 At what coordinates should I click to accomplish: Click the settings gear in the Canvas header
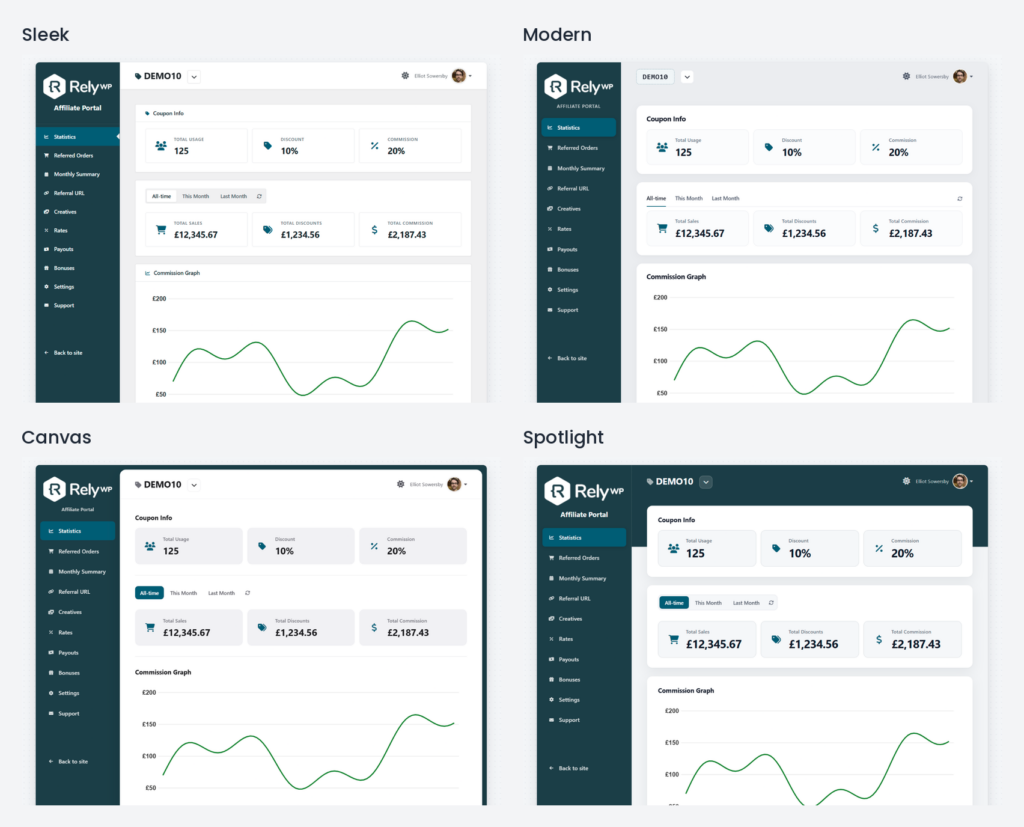tap(400, 484)
